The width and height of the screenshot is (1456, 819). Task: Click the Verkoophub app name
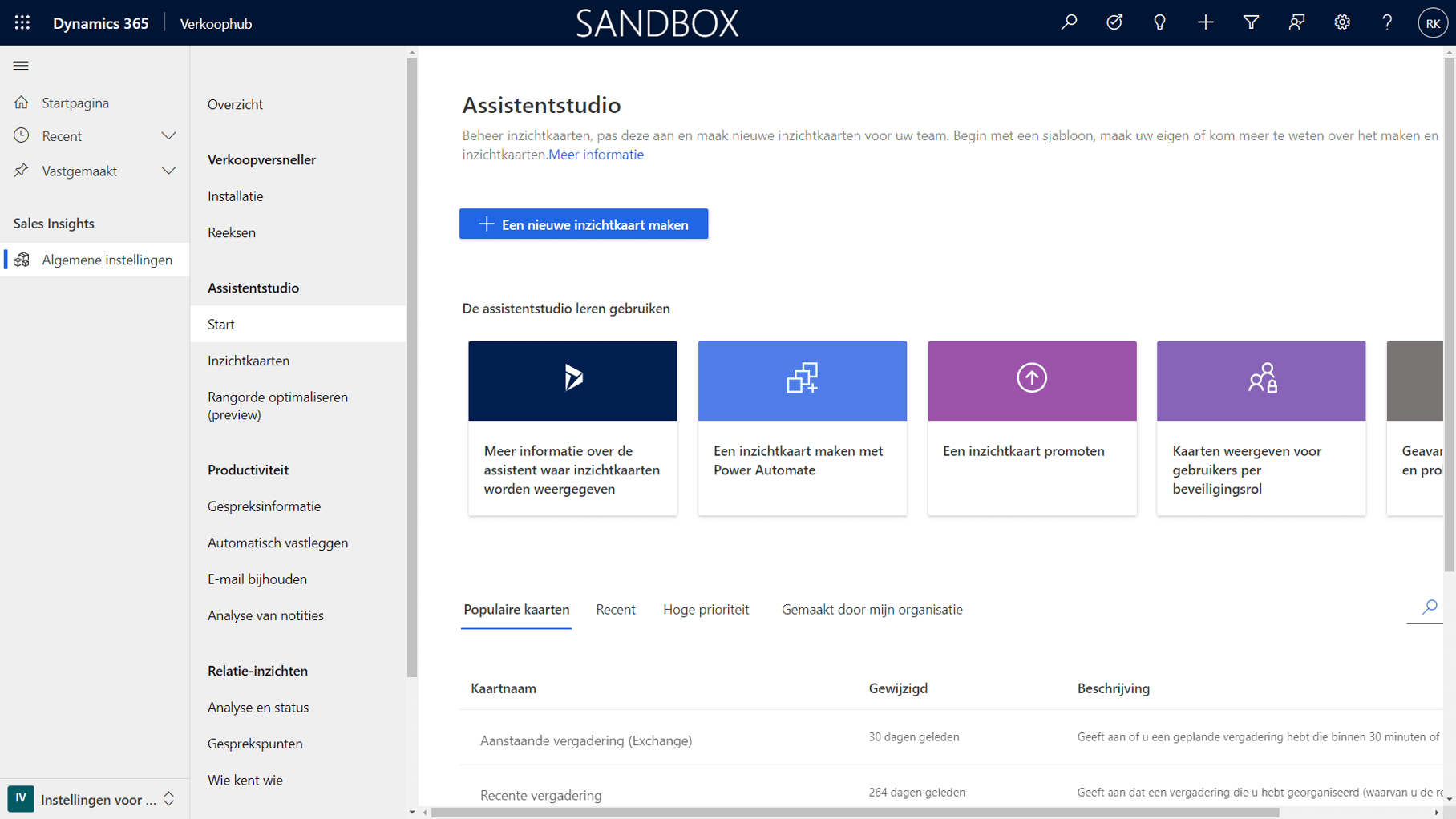point(216,24)
